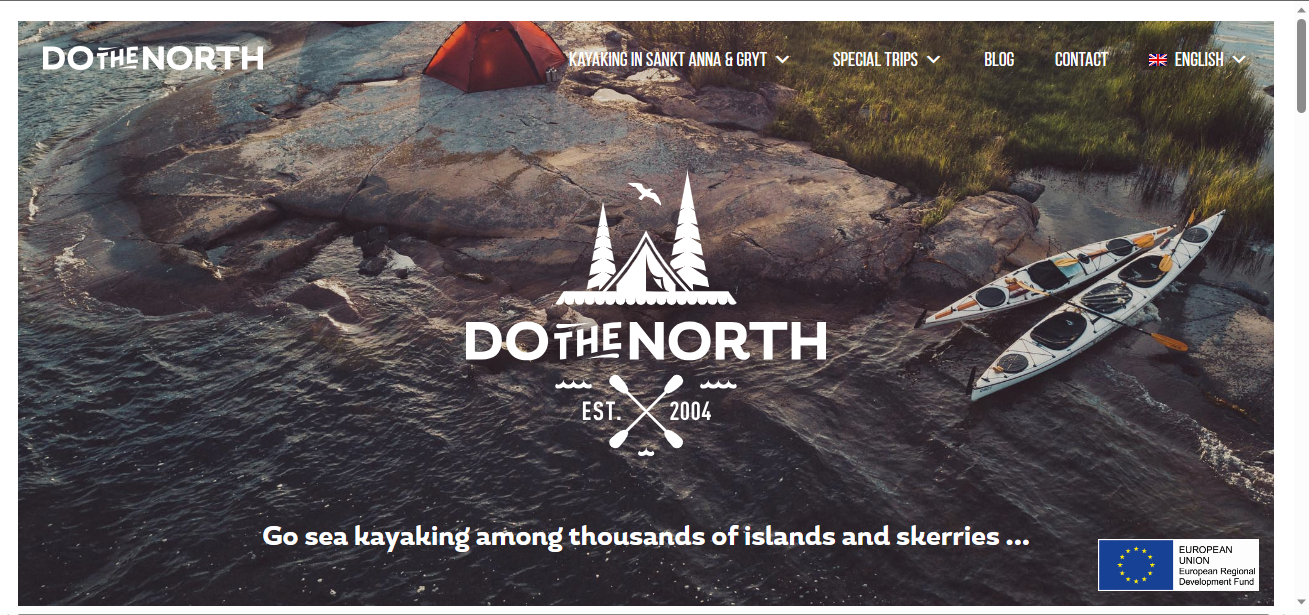
Task: Click the sea kayaking tagline headline
Action: coord(646,536)
